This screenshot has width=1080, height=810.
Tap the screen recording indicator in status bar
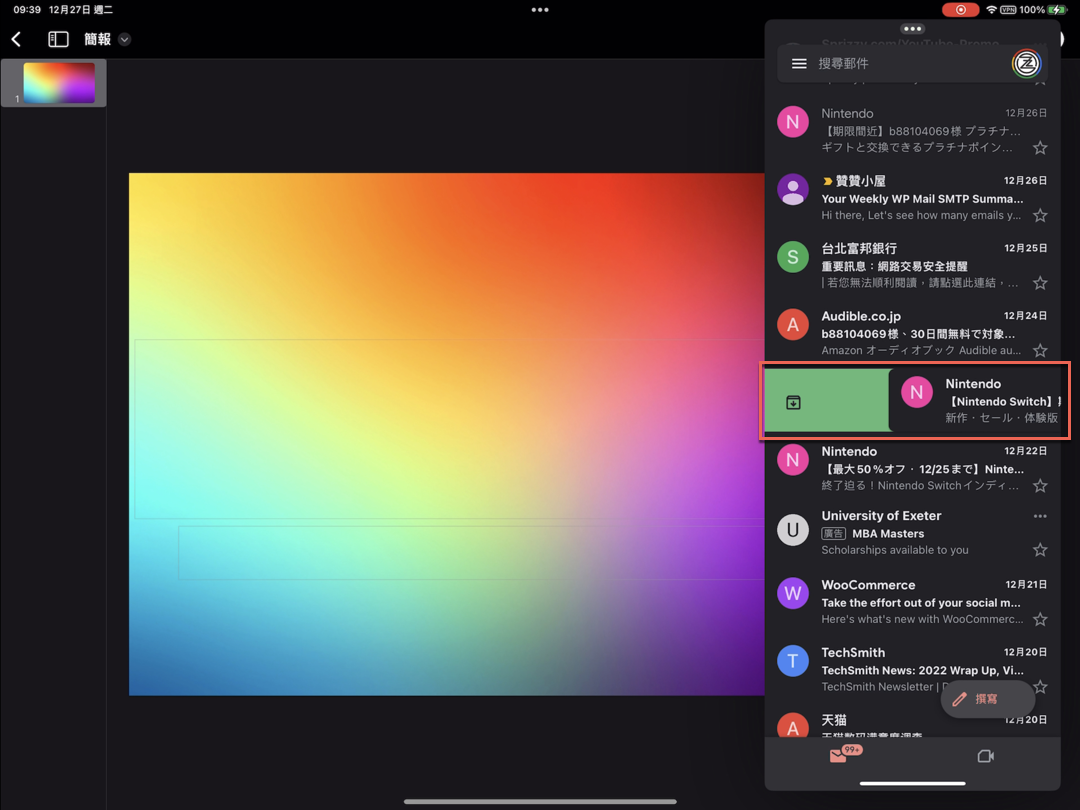960,10
